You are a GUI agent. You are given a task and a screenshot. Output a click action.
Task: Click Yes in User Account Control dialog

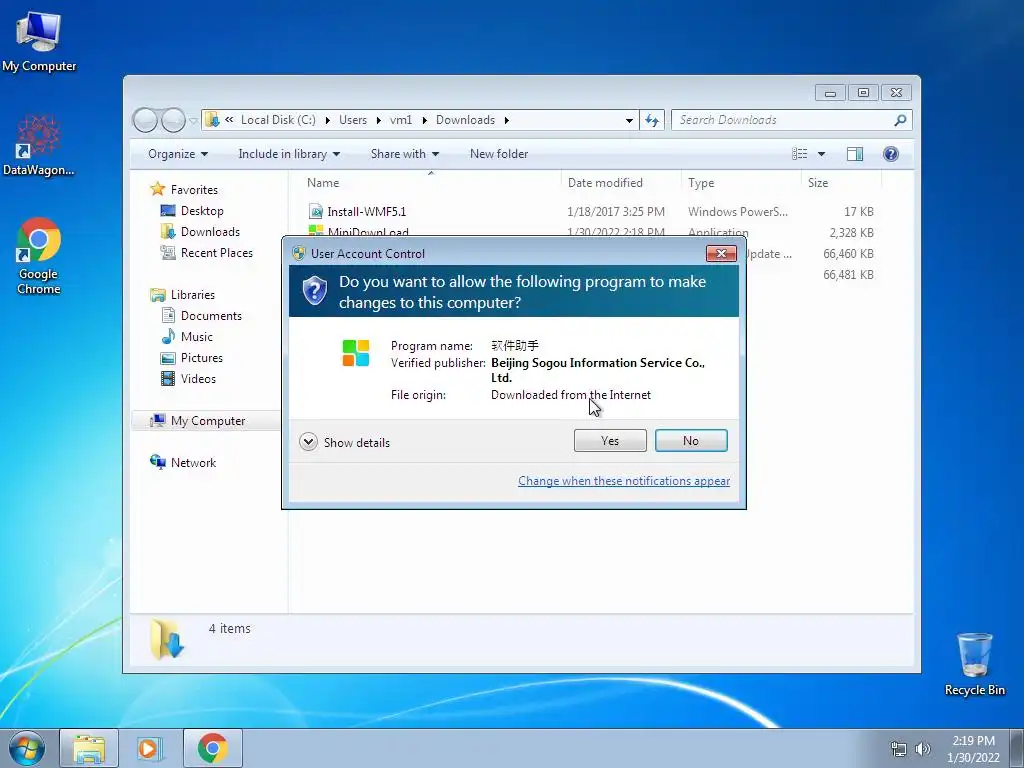tap(610, 441)
